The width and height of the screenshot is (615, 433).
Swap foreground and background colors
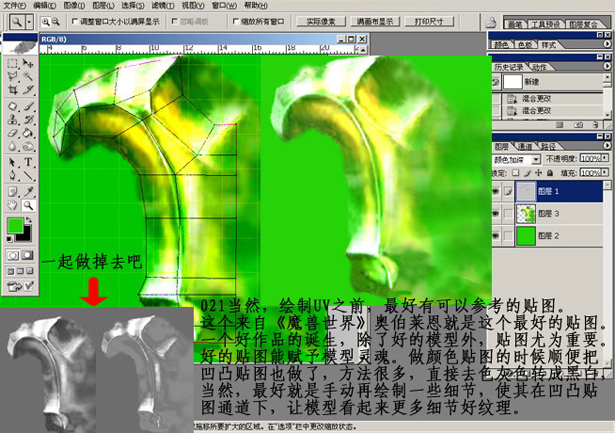click(x=28, y=220)
